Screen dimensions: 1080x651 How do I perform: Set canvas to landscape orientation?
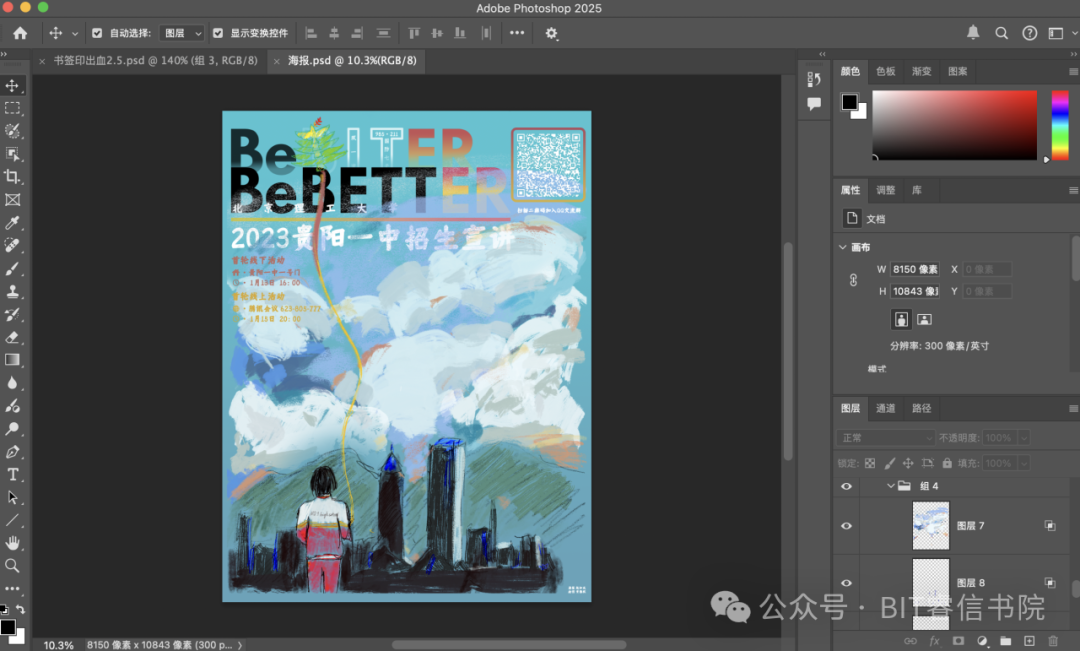pyautogui.click(x=924, y=319)
